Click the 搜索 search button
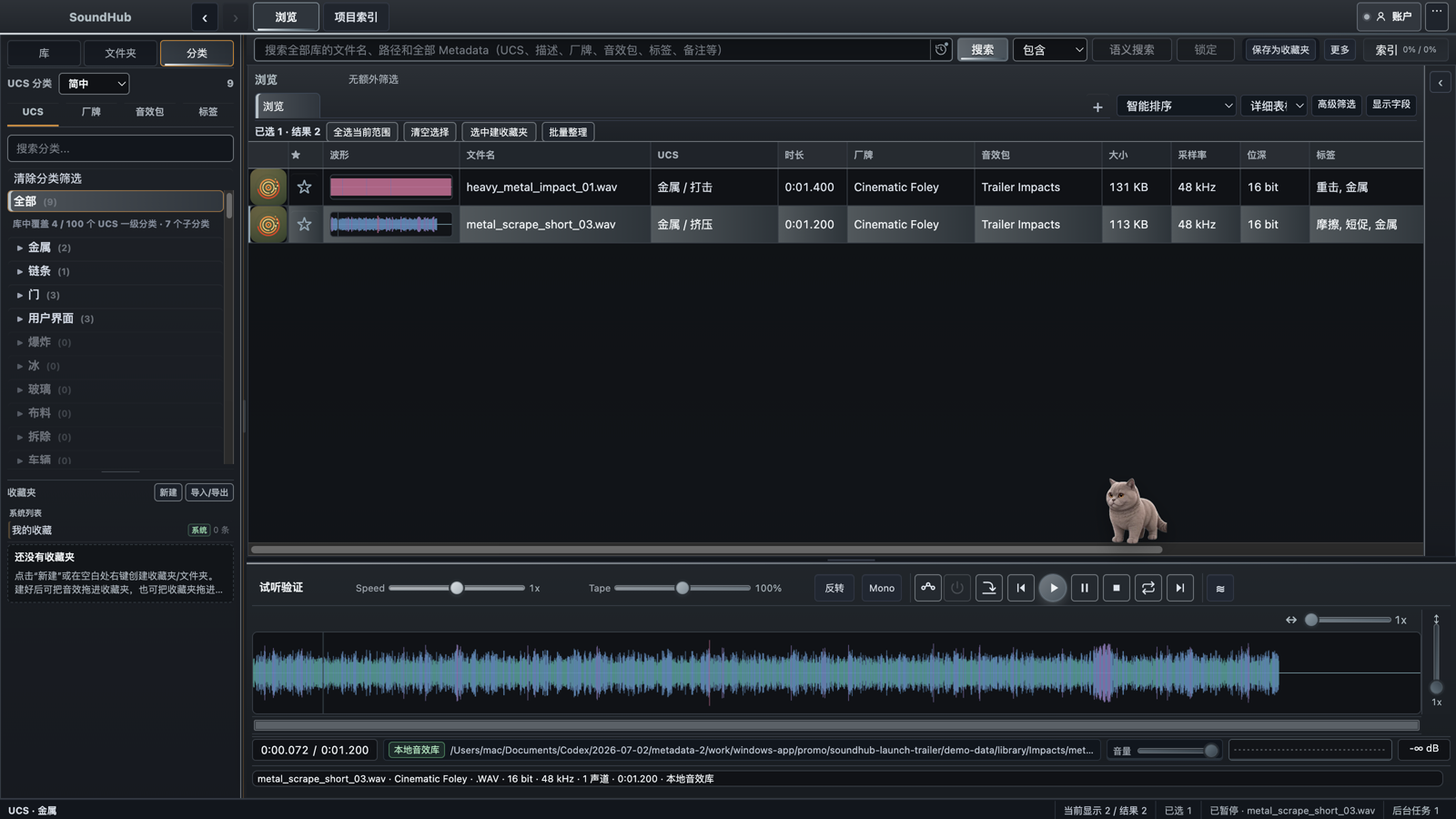 click(x=982, y=50)
